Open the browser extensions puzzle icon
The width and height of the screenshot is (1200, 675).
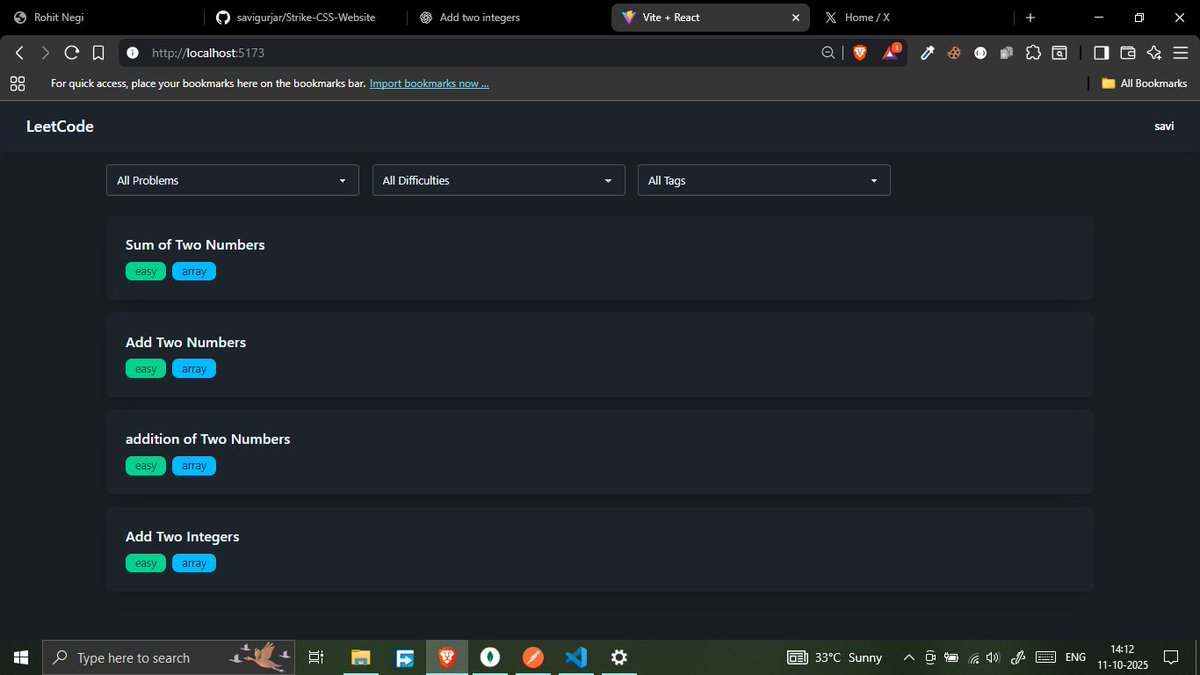(x=1033, y=53)
